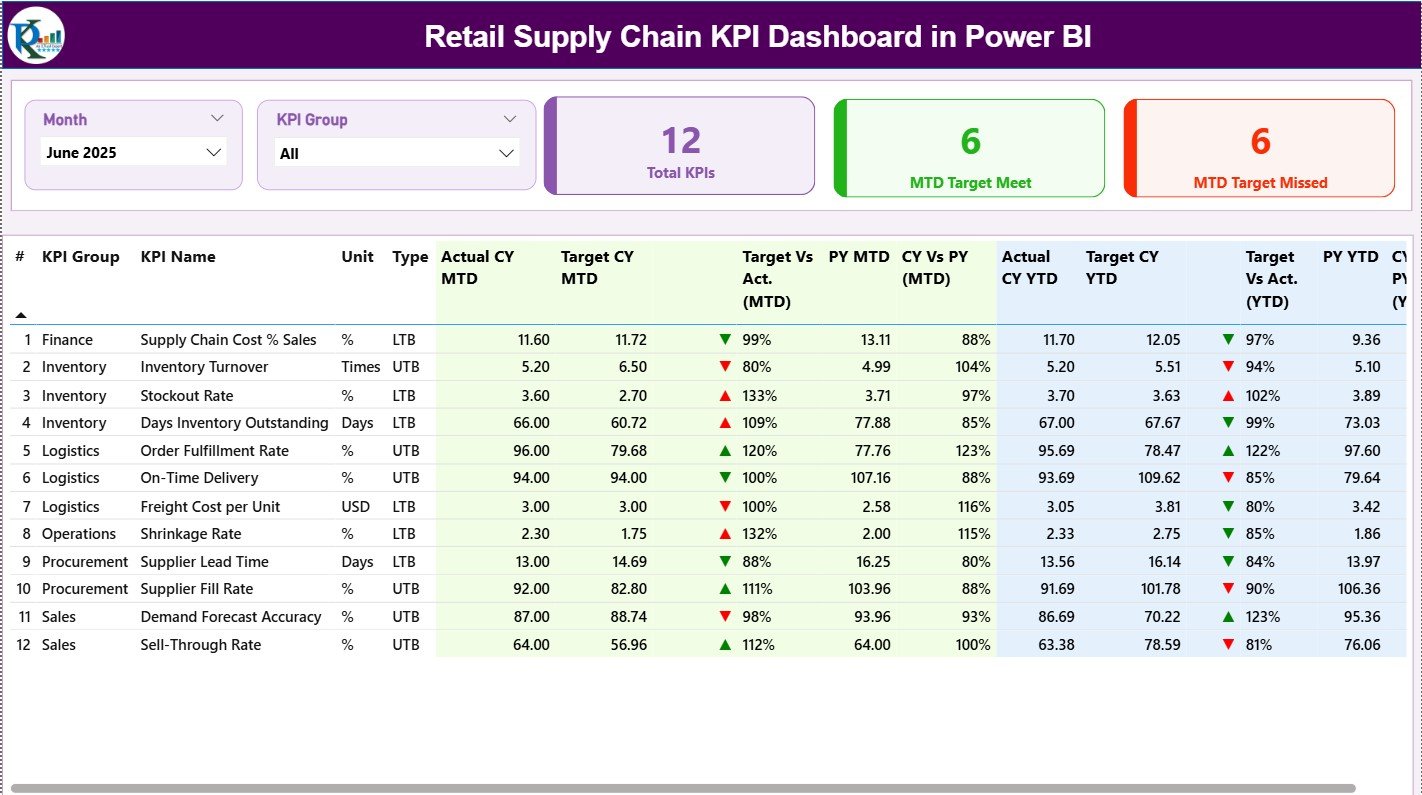Click the ascending sort arrow under the # header
This screenshot has width=1422, height=795.
tap(20, 314)
